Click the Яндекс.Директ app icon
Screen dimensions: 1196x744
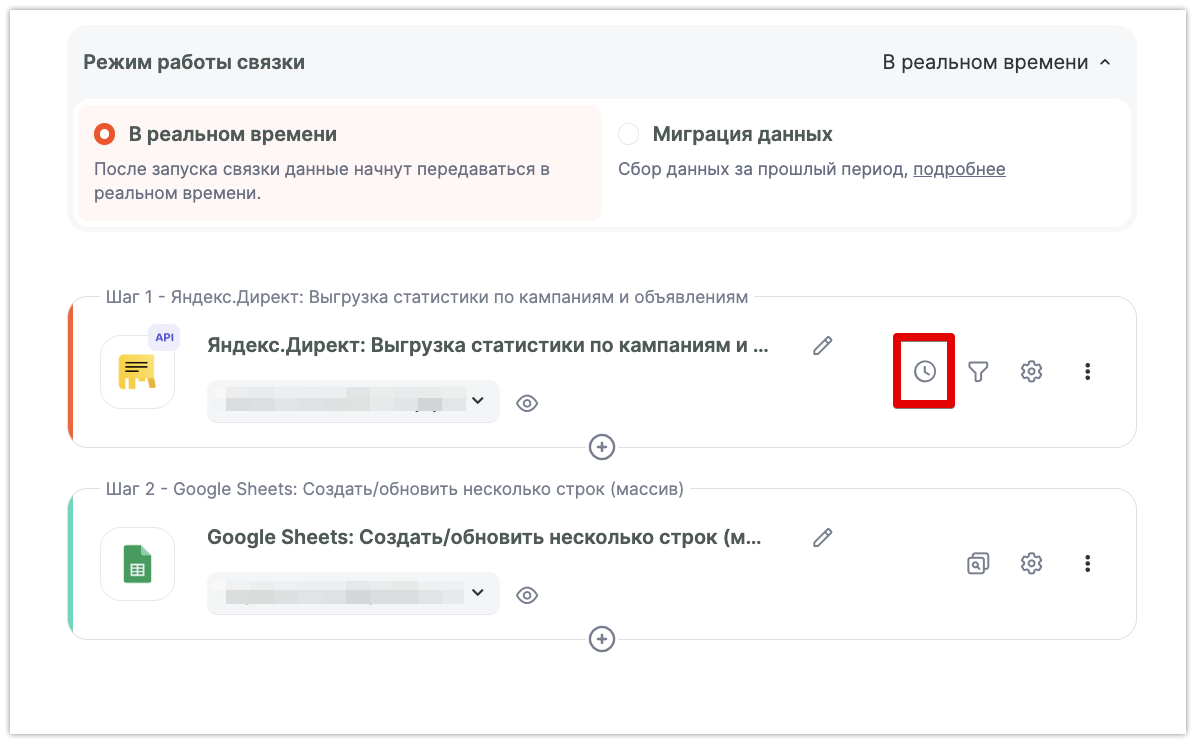click(138, 372)
